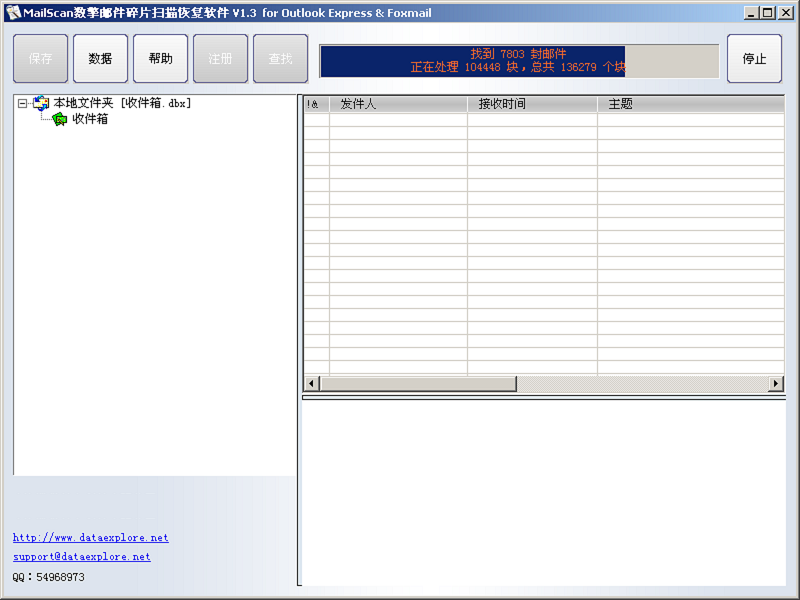Sort by 发件人 column header

tap(398, 104)
